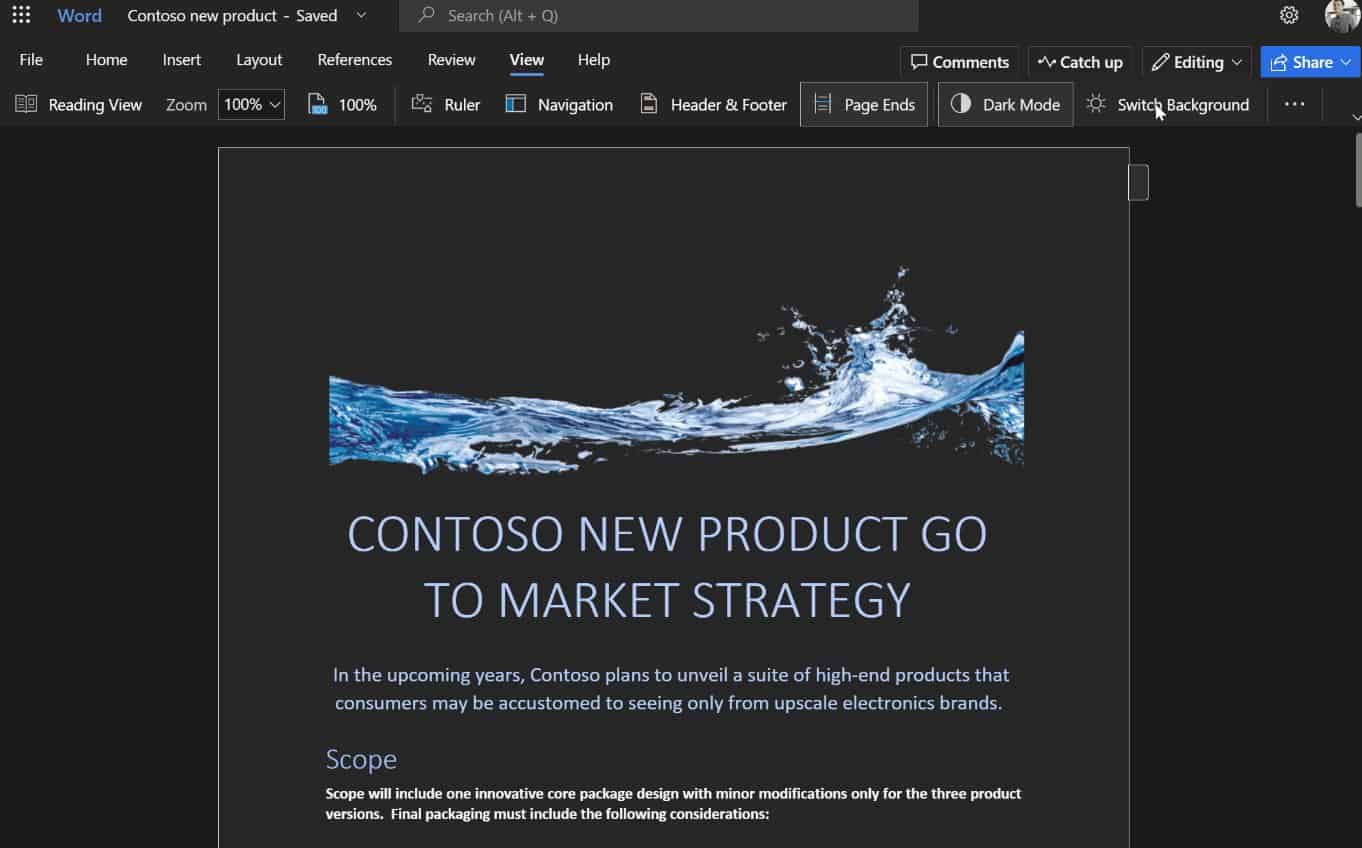Open the app launcher waffle icon
Viewport: 1362px width, 848px height.
(21, 15)
